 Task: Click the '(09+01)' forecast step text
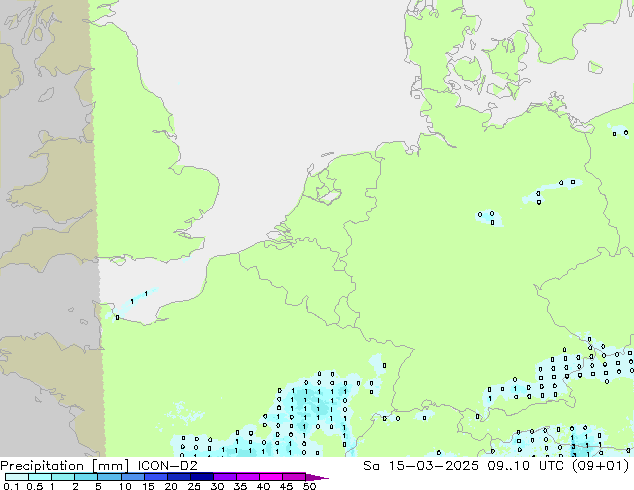601,465
